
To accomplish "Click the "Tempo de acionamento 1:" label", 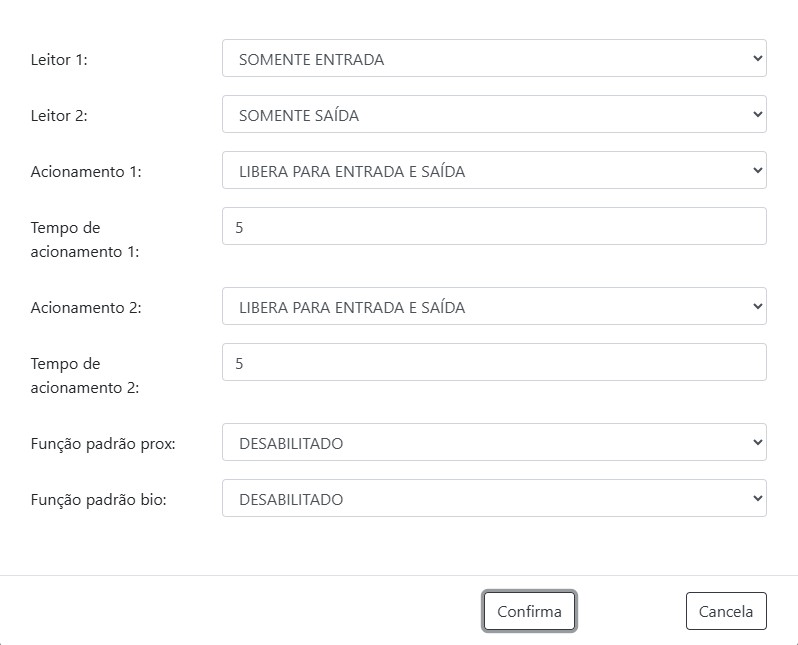I will pyautogui.click(x=84, y=240).
